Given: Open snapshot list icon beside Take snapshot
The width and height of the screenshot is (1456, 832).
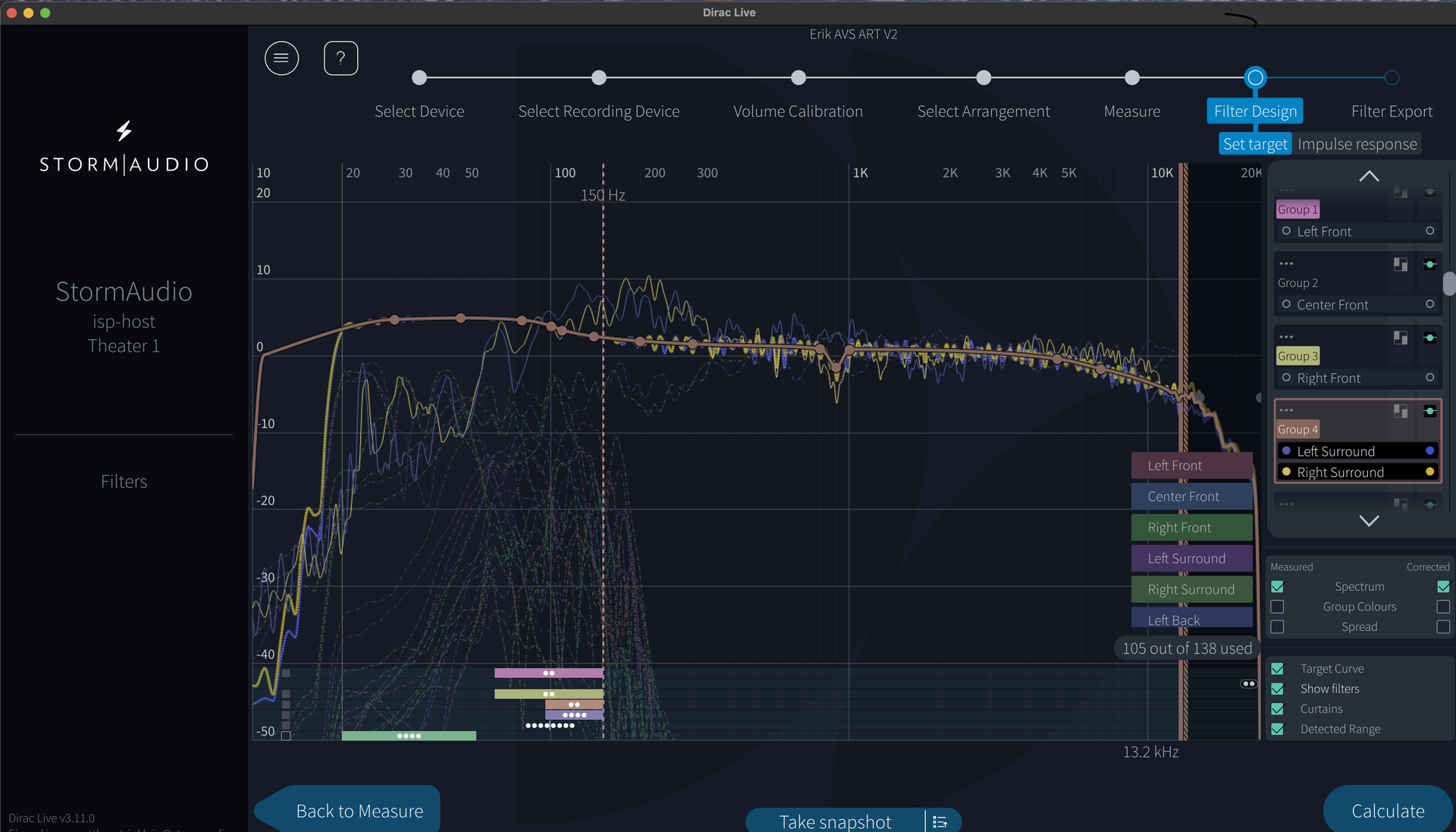Looking at the screenshot, I should (940, 821).
